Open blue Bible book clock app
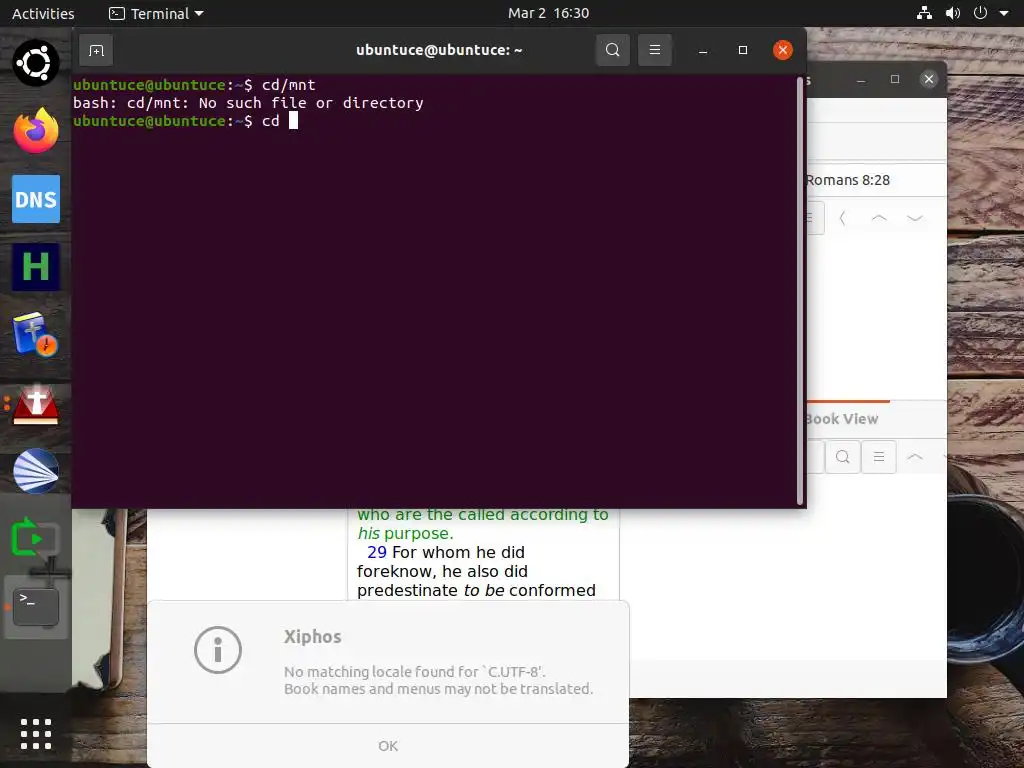The height and width of the screenshot is (768, 1024). click(36, 334)
